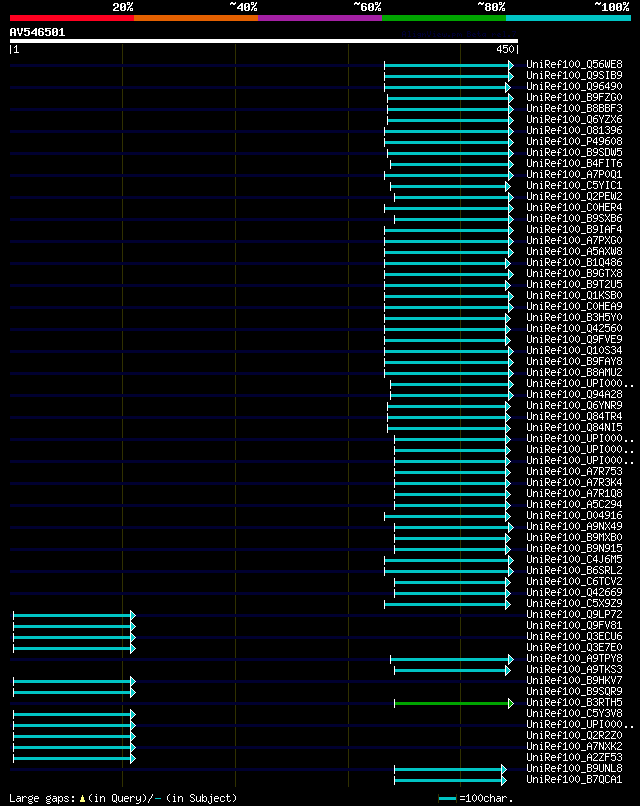Image resolution: width=640 pixels, height=806 pixels.
Task: Open hit UniRef100_A5C294
Action: coord(574,504)
